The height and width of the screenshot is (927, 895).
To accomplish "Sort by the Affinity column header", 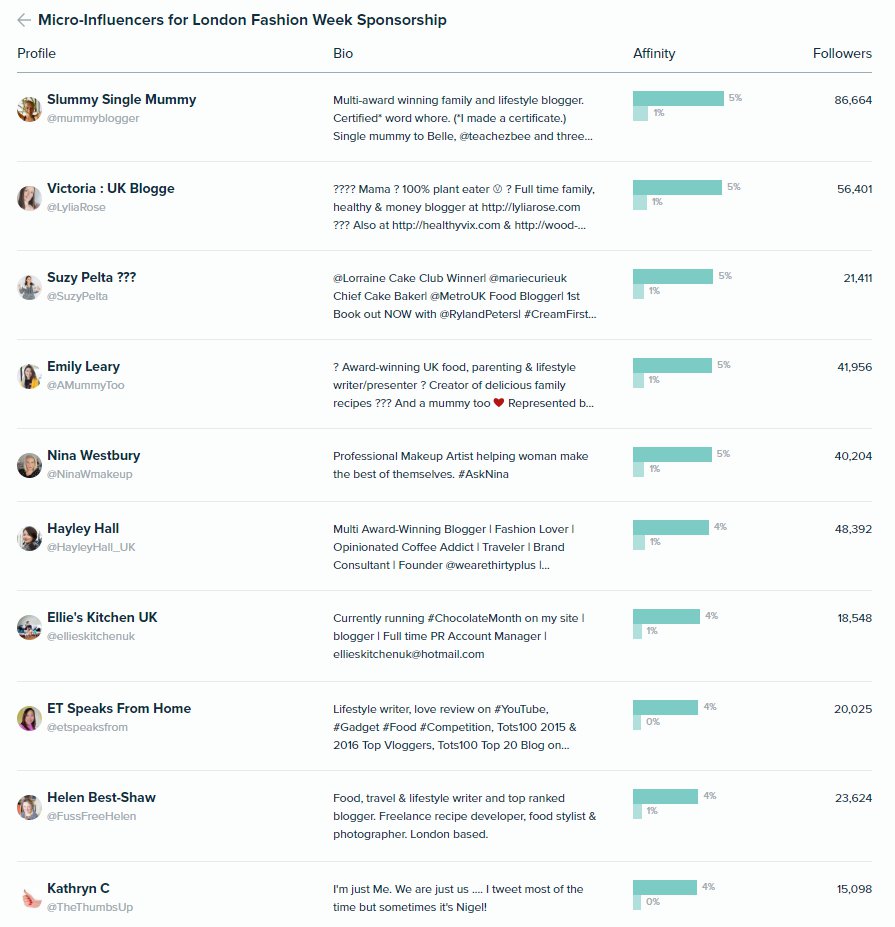I will (x=654, y=53).
